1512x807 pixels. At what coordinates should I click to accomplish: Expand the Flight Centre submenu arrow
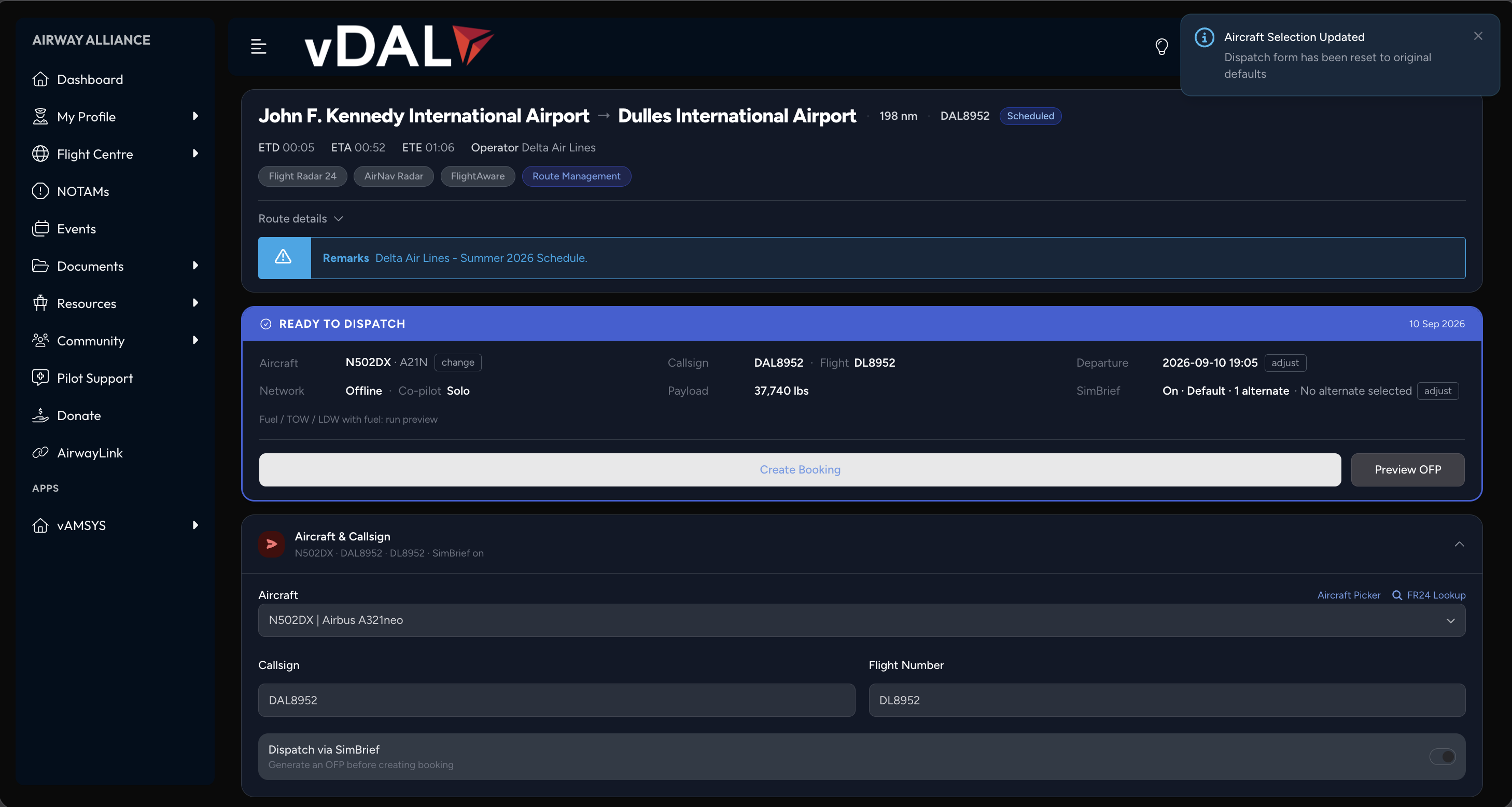coord(195,154)
